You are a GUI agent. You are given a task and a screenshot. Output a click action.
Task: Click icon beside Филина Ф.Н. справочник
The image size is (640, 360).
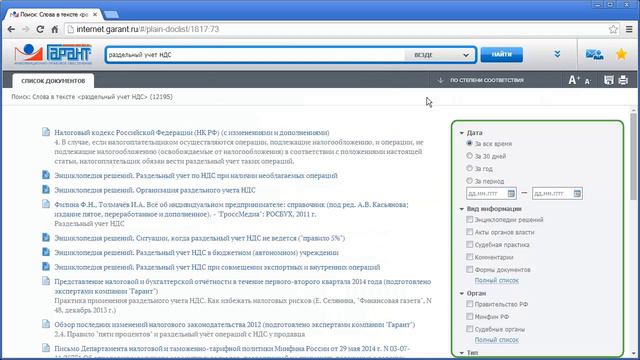coord(46,204)
